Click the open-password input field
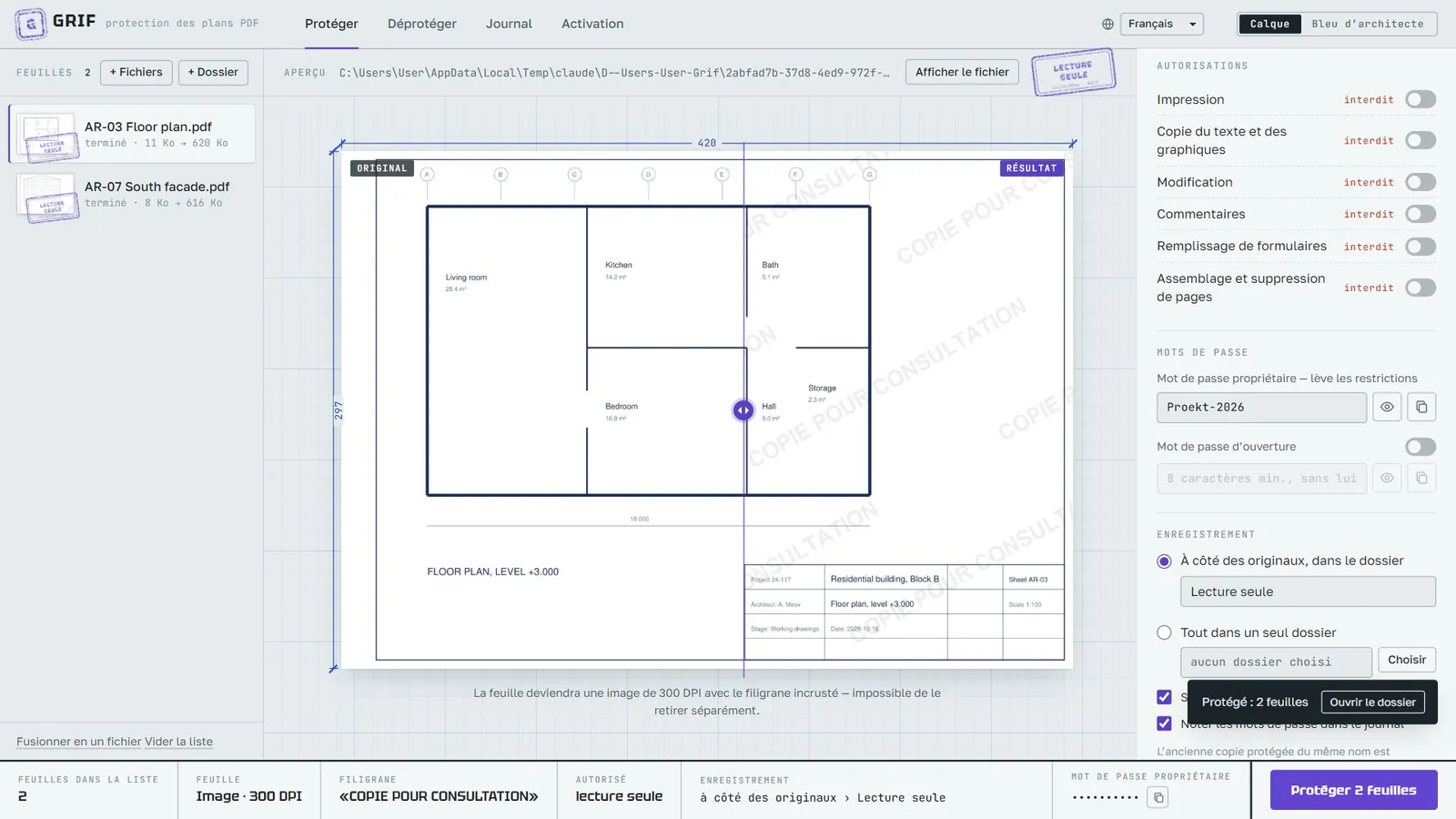This screenshot has height=819, width=1456. (1261, 478)
